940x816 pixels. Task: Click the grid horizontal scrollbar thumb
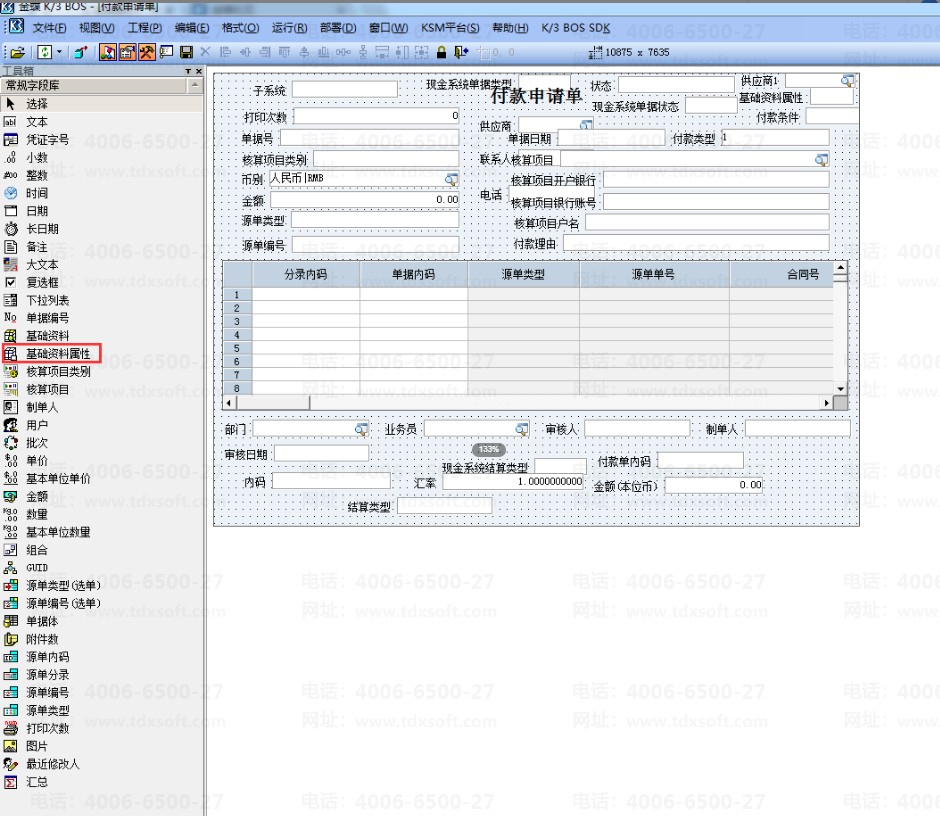coord(273,403)
